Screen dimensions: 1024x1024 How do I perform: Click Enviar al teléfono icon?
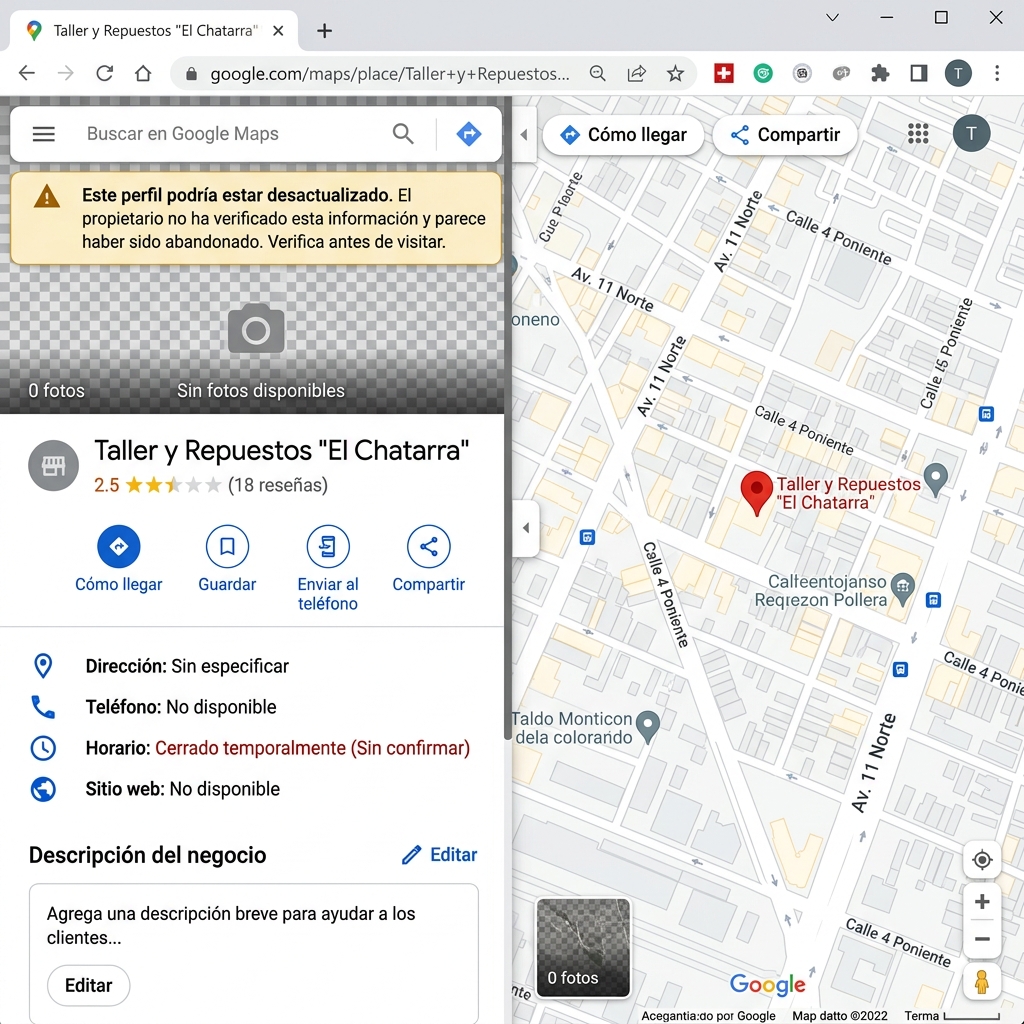(328, 546)
